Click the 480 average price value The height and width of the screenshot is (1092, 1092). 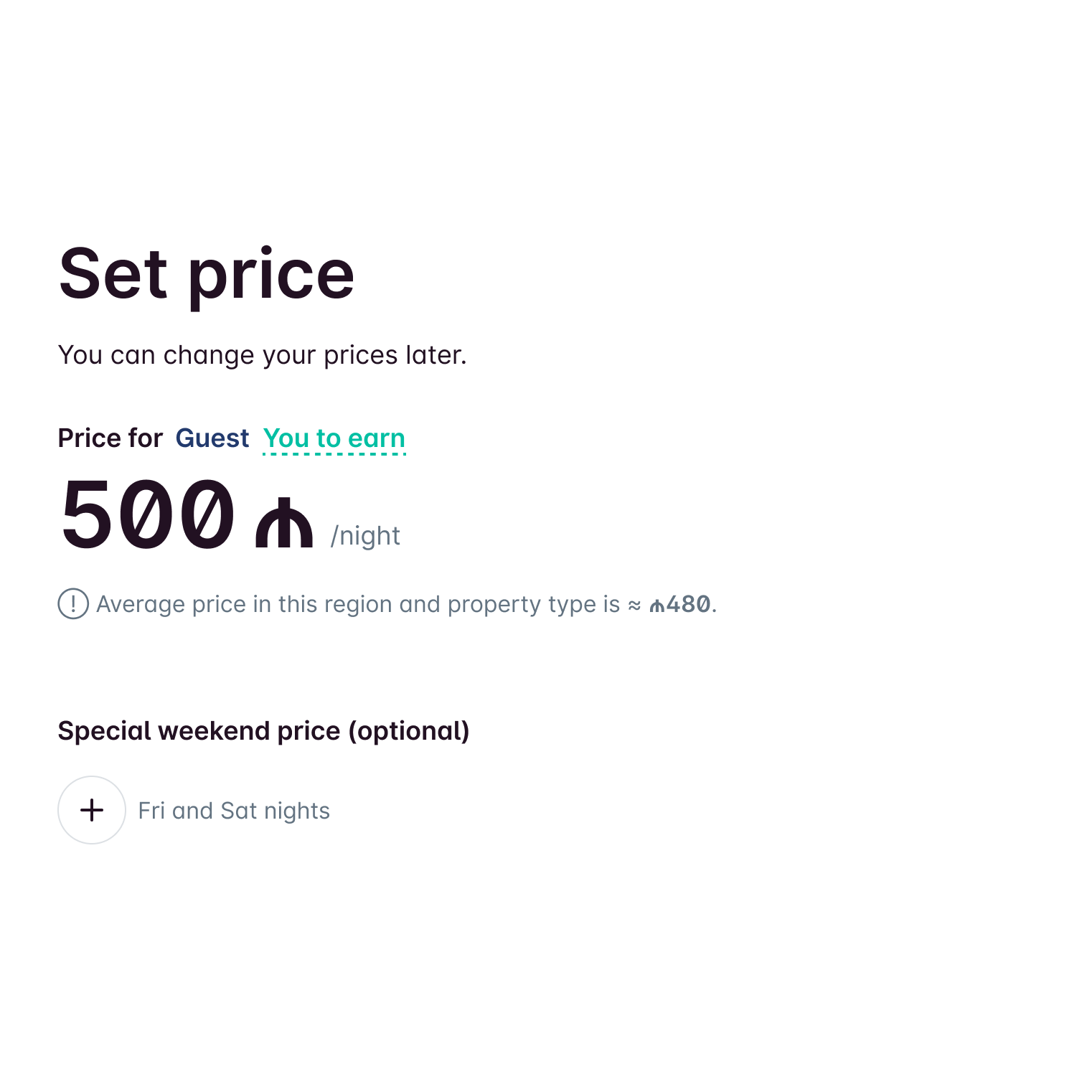(689, 604)
